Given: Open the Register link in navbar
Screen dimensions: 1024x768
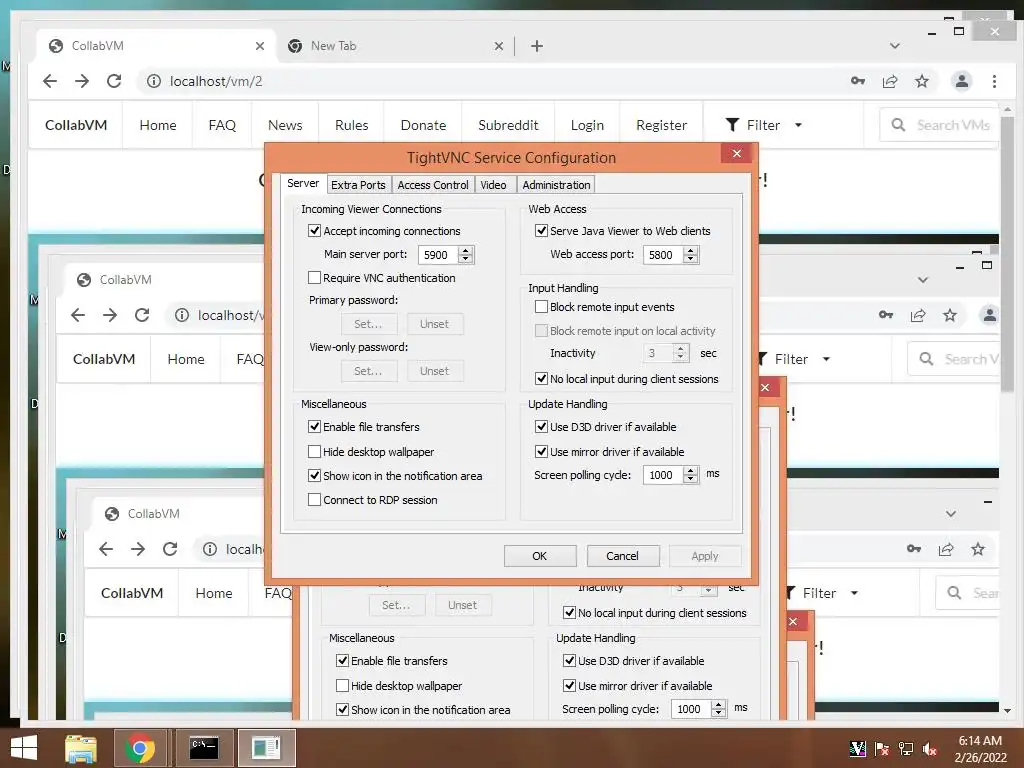Looking at the screenshot, I should (662, 125).
